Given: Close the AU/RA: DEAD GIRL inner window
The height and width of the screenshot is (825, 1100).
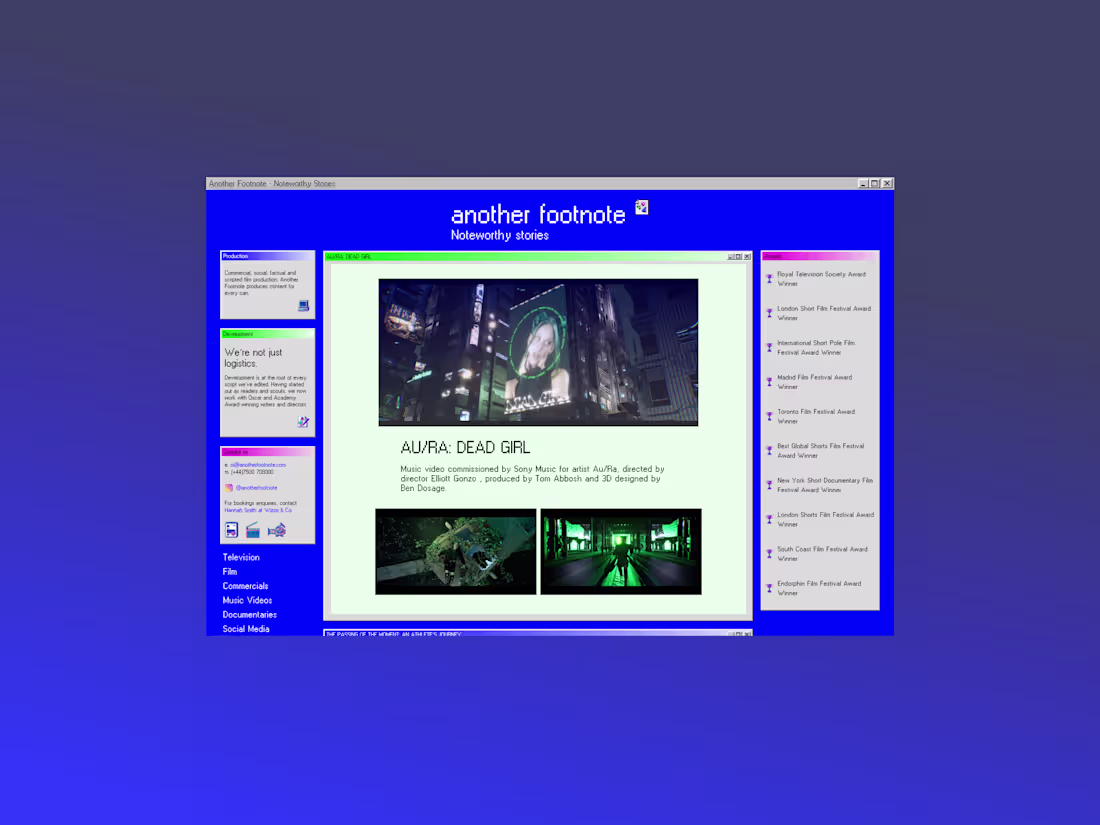Looking at the screenshot, I should pyautogui.click(x=747, y=257).
